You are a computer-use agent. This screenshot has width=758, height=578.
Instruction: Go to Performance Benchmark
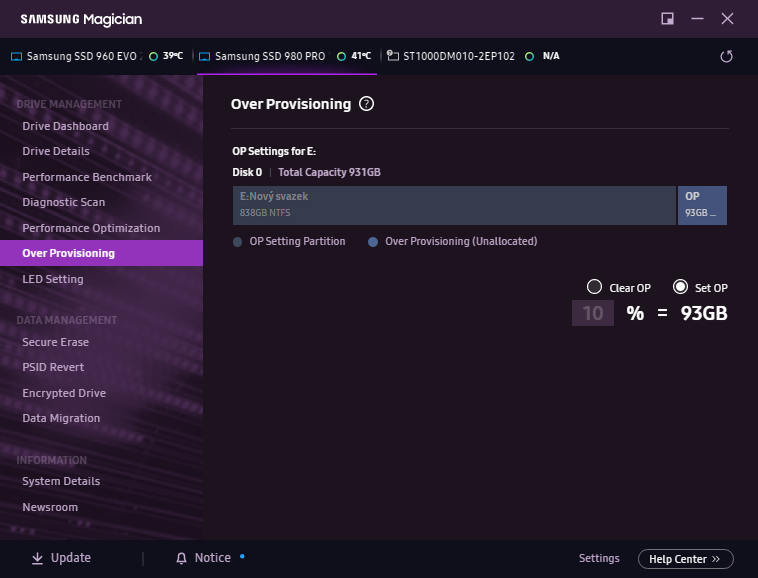(87, 177)
